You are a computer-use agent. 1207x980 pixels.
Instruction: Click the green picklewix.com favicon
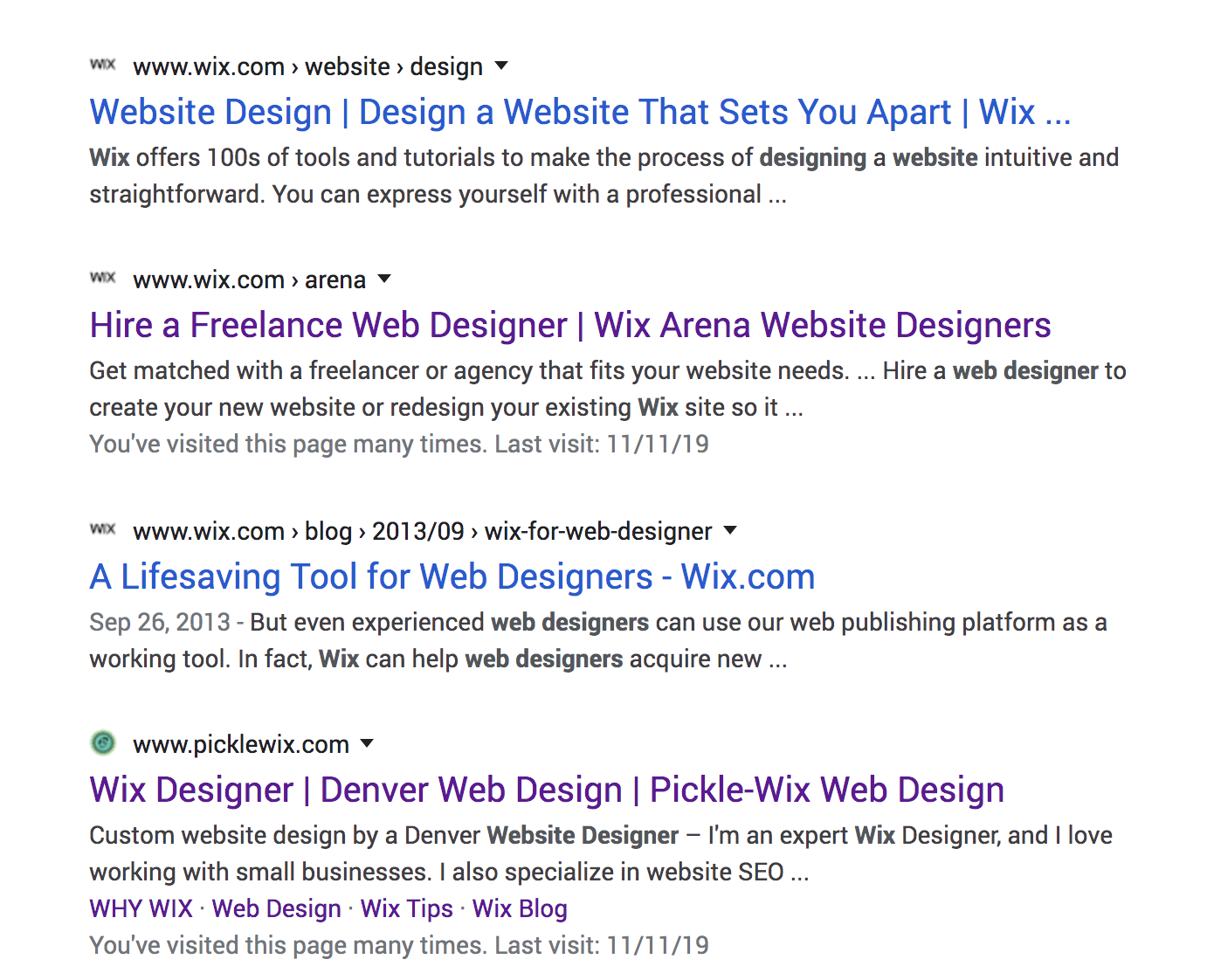(x=103, y=742)
